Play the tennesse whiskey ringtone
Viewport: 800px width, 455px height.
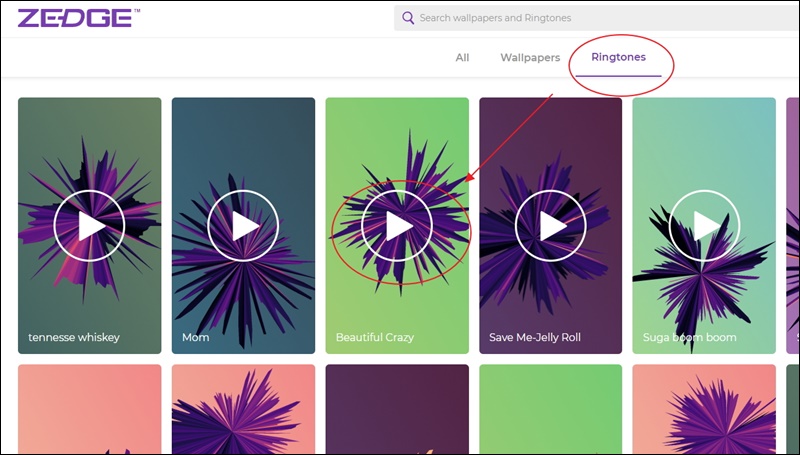89,226
